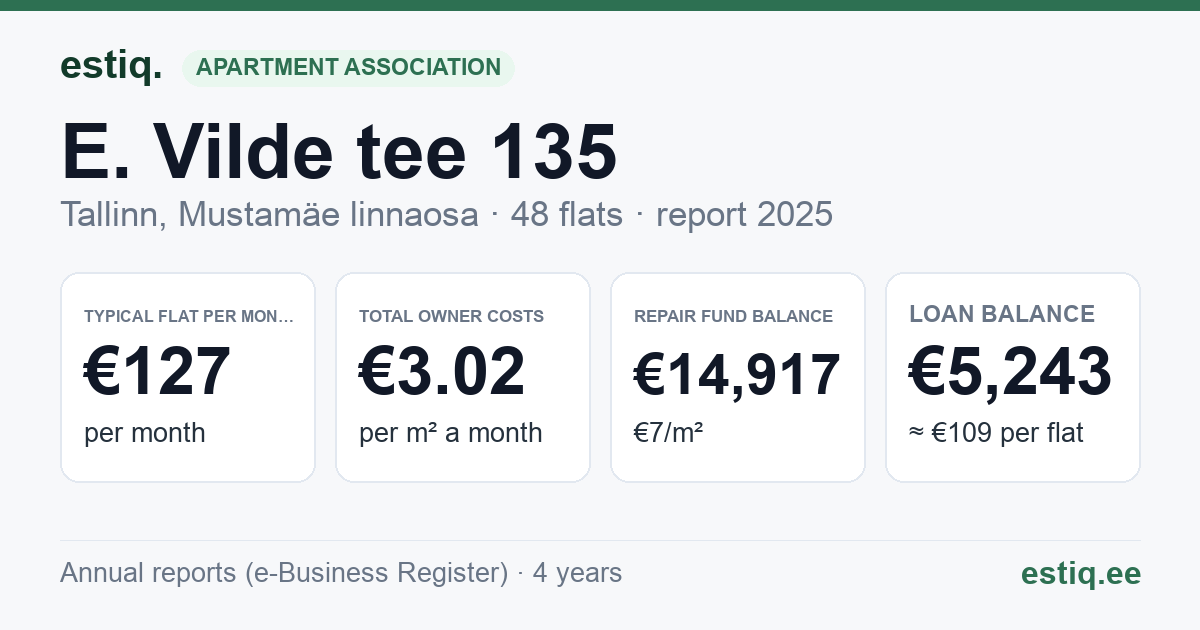Click the TOTAL OWNER COSTS label
The image size is (1200, 630).
(x=451, y=316)
